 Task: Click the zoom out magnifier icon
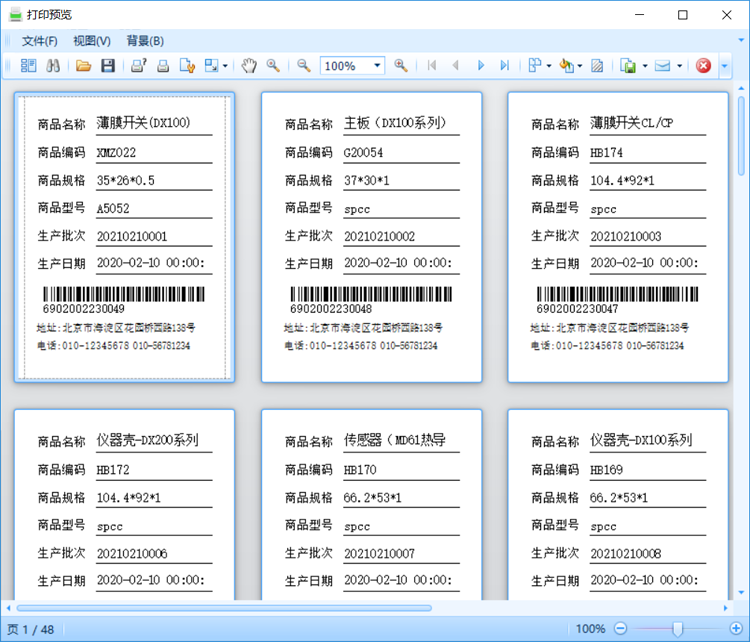click(x=303, y=66)
